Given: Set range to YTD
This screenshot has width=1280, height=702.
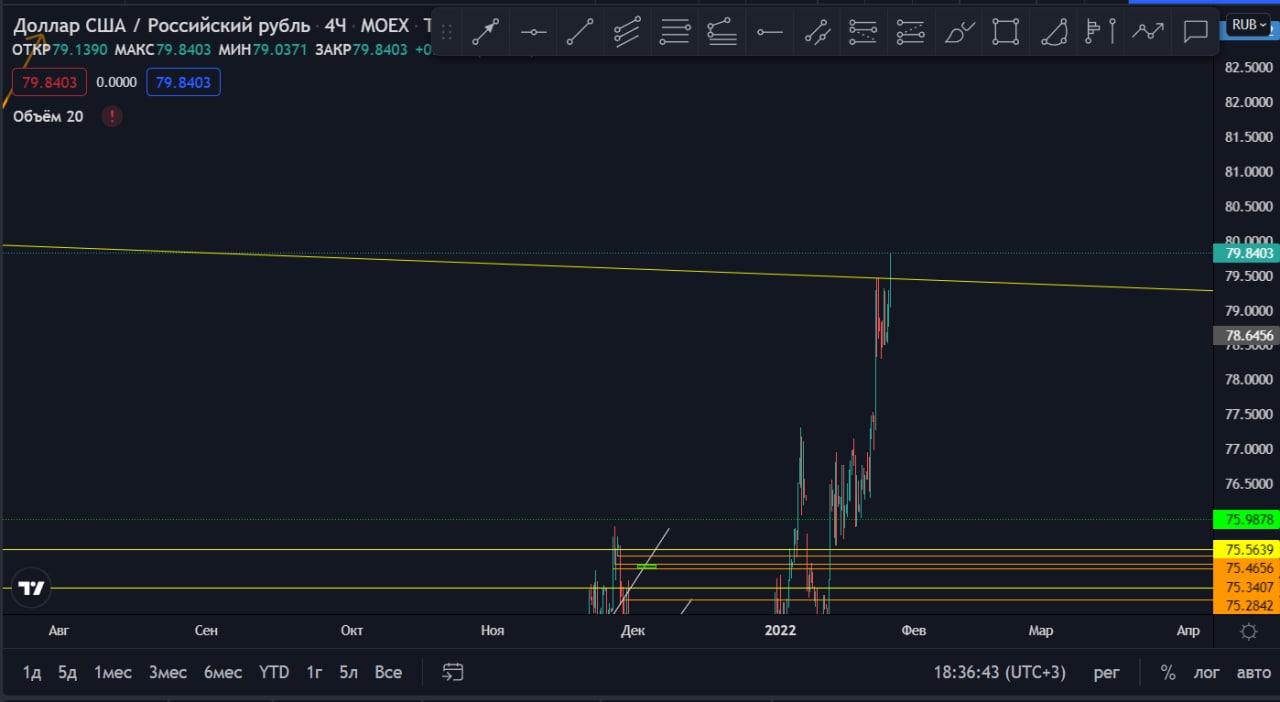Looking at the screenshot, I should coord(274,672).
